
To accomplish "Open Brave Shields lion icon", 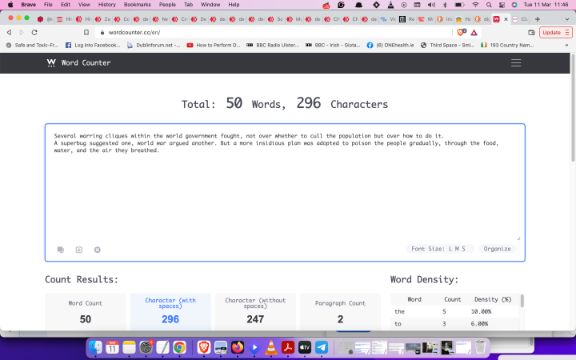I will point(461,32).
